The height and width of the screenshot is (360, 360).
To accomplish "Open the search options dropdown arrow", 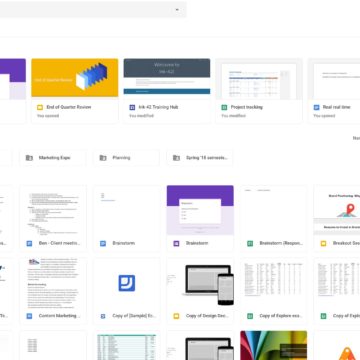I will pos(177,10).
